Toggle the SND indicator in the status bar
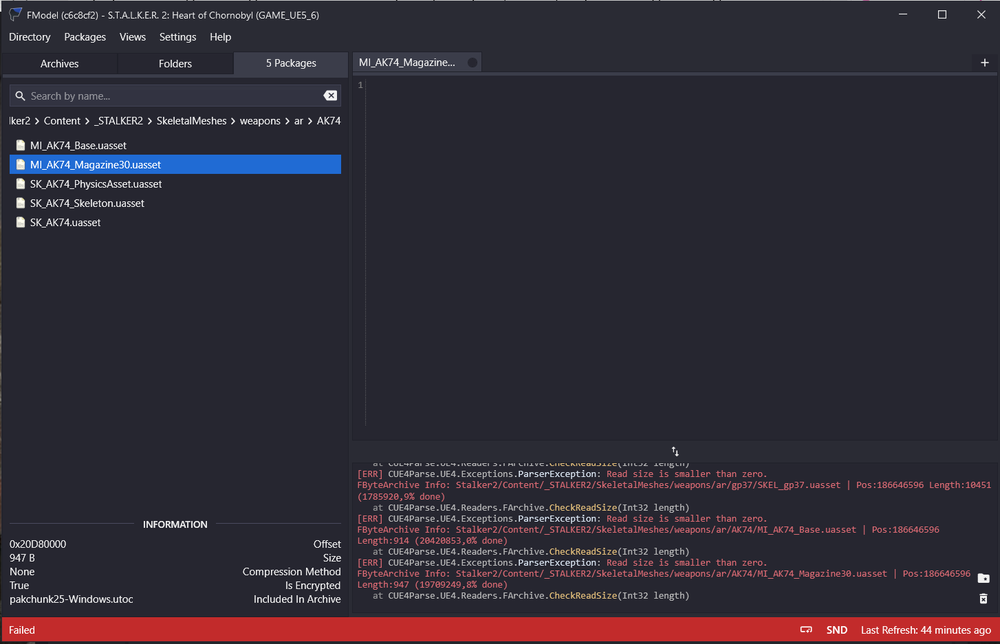 pos(837,630)
